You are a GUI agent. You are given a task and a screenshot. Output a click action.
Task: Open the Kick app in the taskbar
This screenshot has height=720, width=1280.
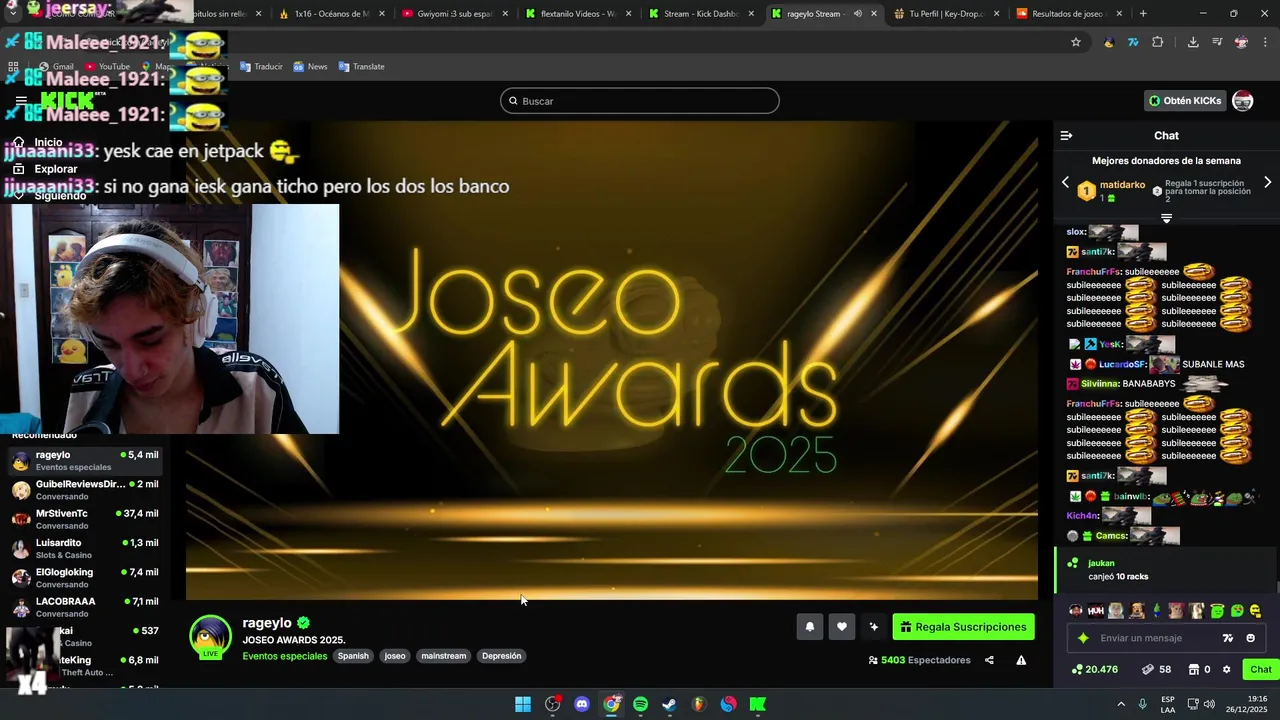[x=758, y=704]
